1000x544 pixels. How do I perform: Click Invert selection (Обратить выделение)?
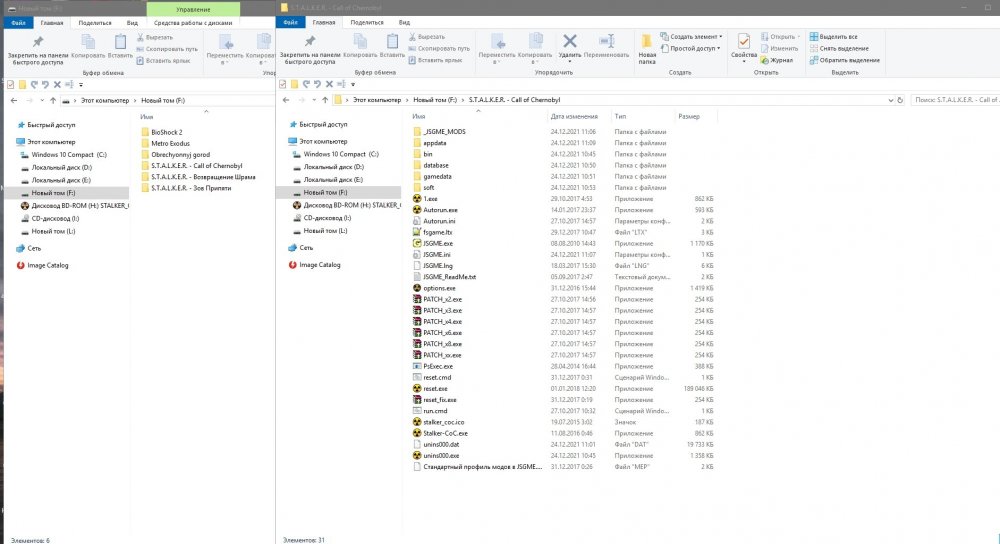pyautogui.click(x=844, y=60)
